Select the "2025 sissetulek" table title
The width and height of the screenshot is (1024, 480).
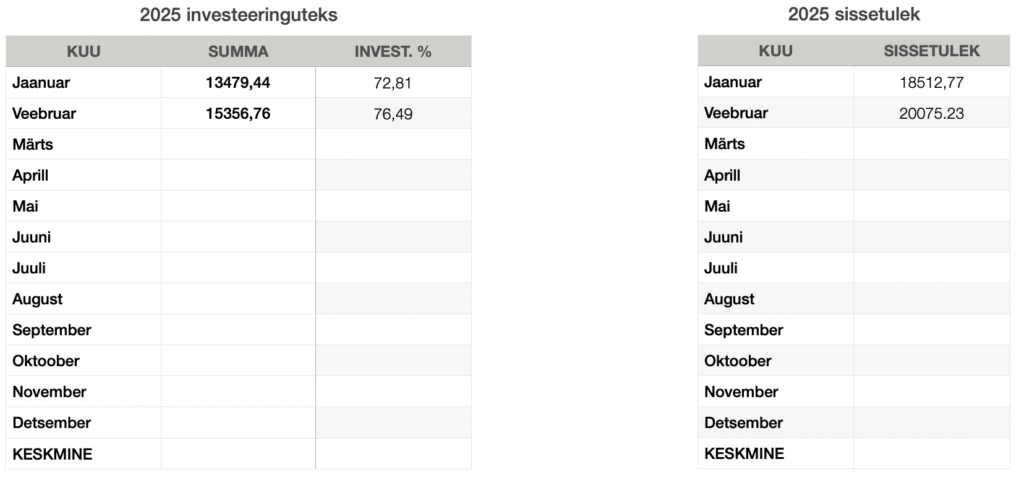(853, 14)
